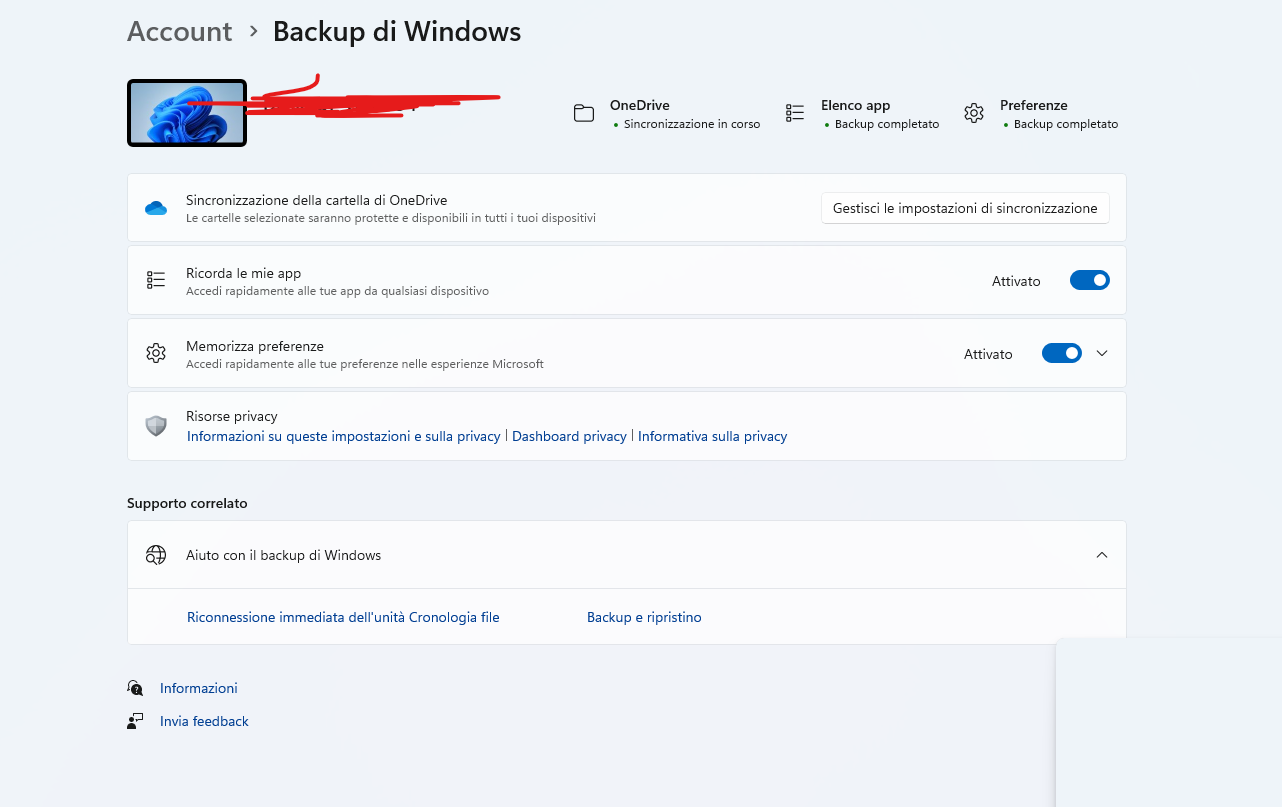Go back to Account in the breadcrumb
1282x807 pixels.
tap(180, 31)
